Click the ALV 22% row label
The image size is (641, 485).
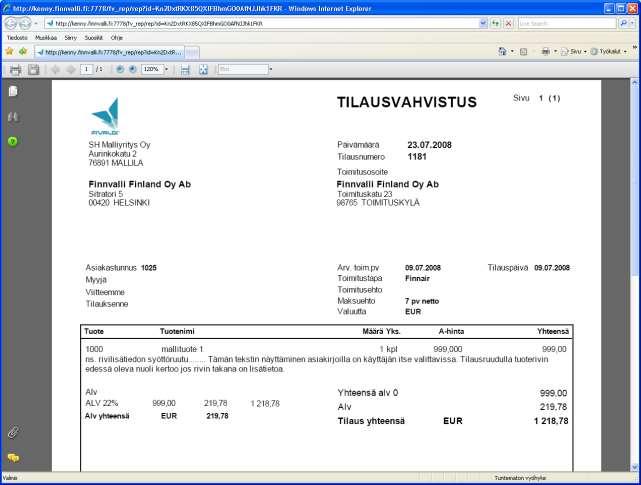(x=101, y=403)
